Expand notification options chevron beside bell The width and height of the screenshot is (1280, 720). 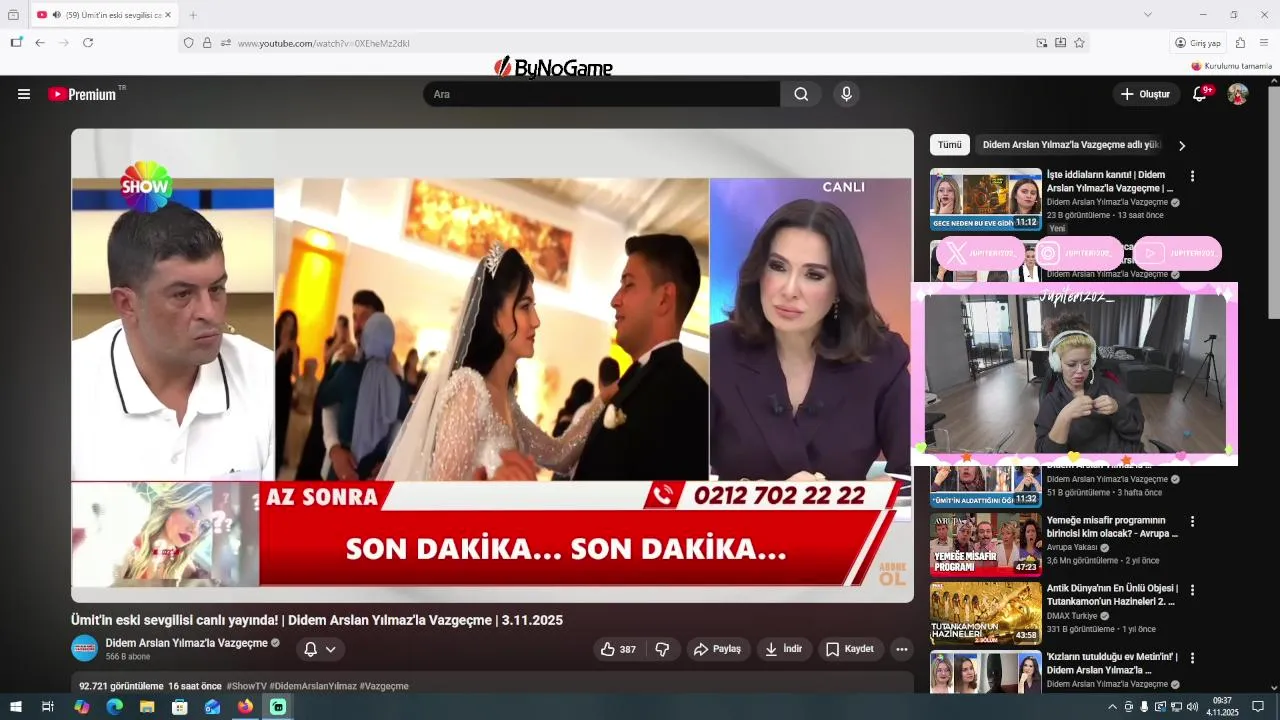click(331, 649)
